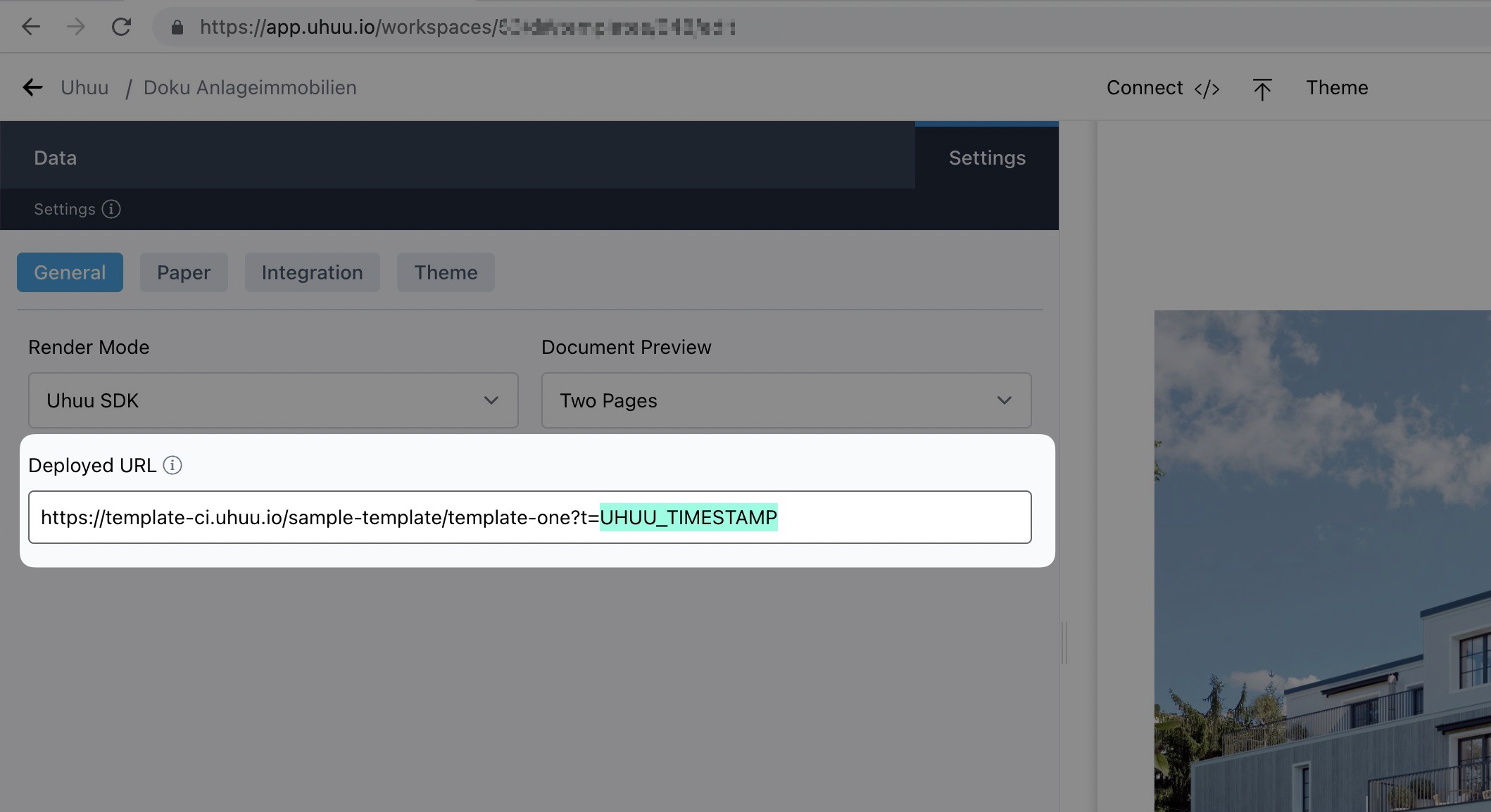Click the panel resize handle beside preview
This screenshot has height=812, width=1491.
point(1064,642)
